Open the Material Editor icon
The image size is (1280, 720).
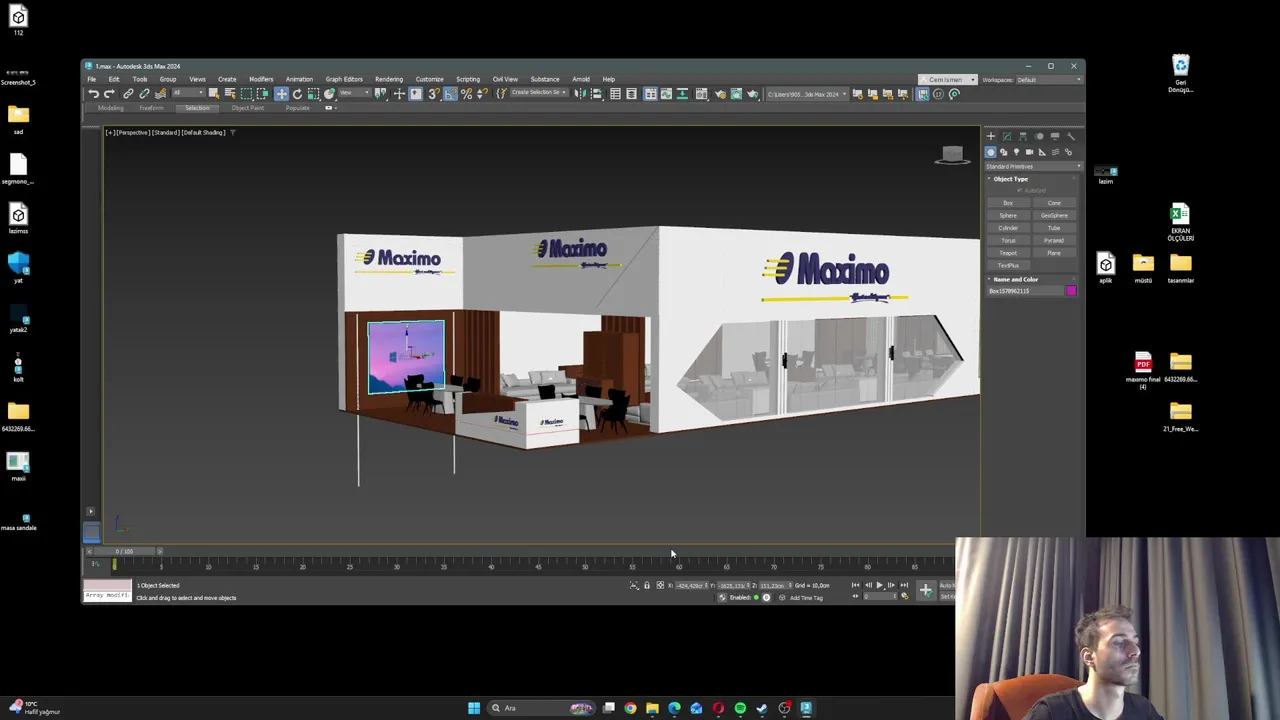click(702, 94)
